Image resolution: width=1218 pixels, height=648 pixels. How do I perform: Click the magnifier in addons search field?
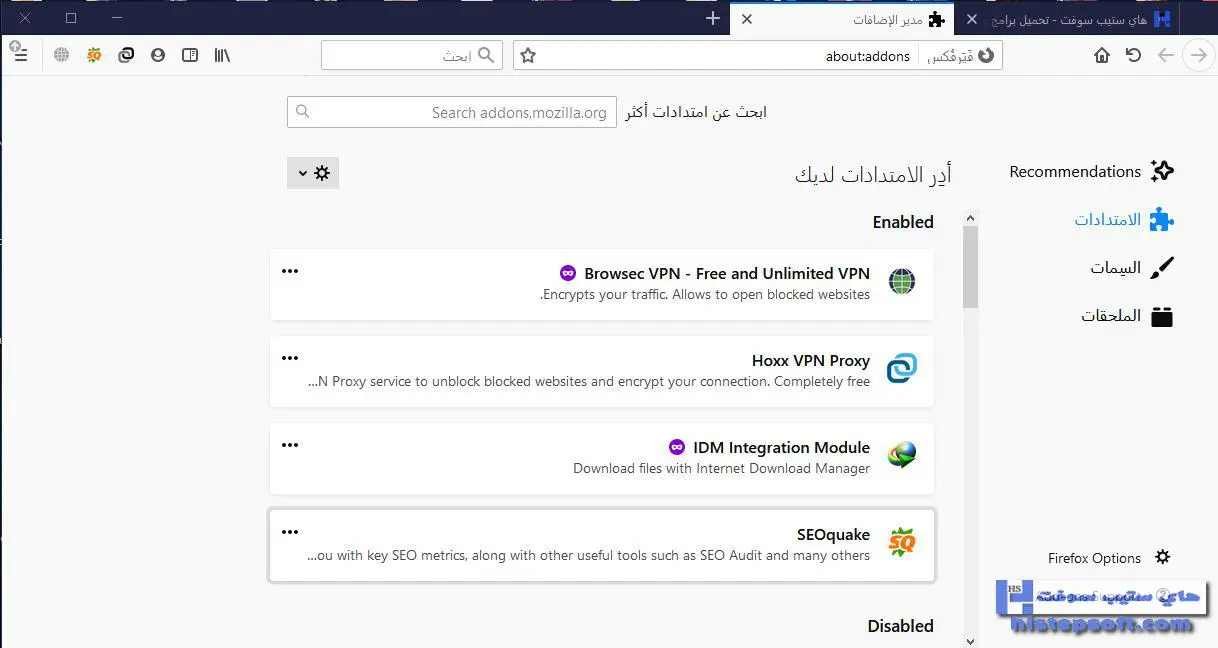coord(303,112)
